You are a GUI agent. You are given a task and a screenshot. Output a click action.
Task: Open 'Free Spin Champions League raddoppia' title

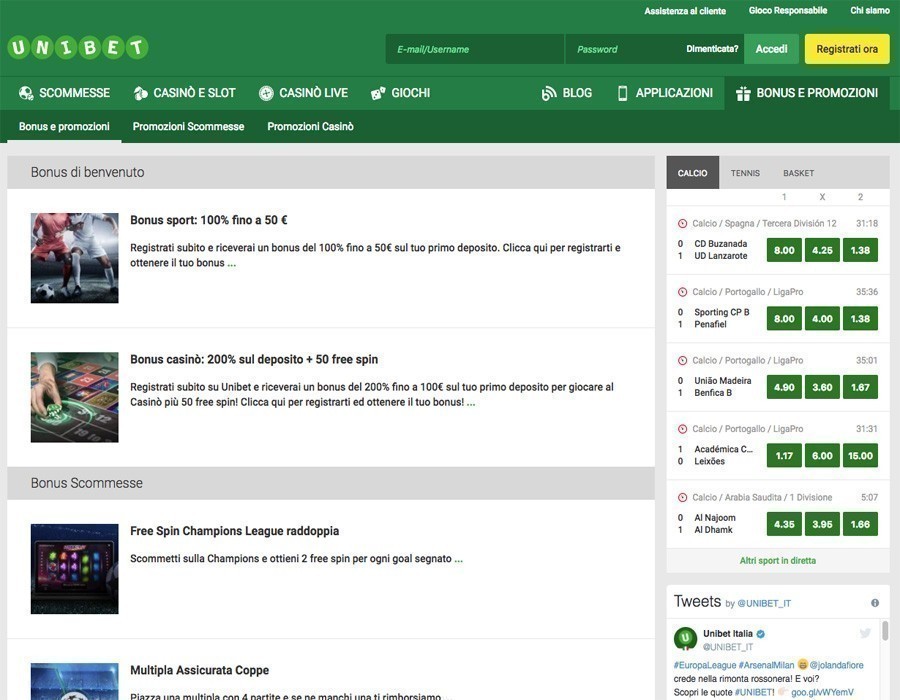235,531
